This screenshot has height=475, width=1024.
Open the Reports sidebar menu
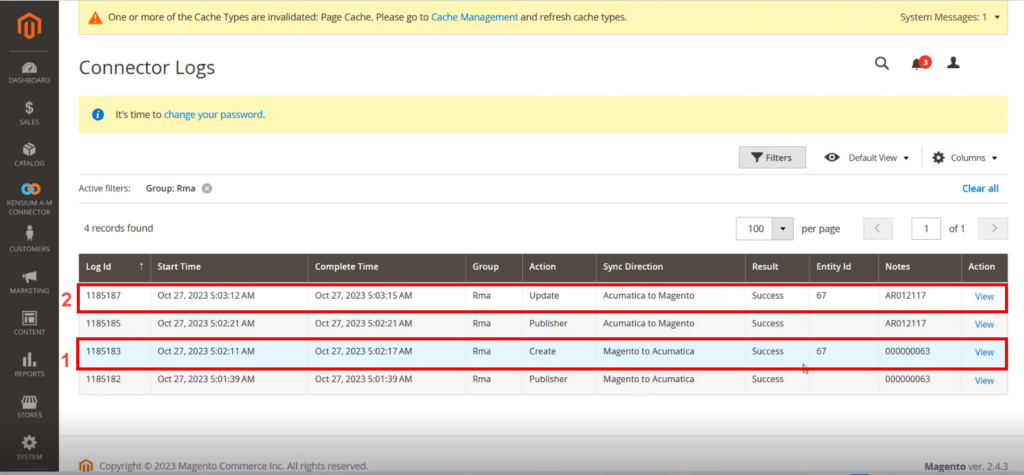coord(29,365)
